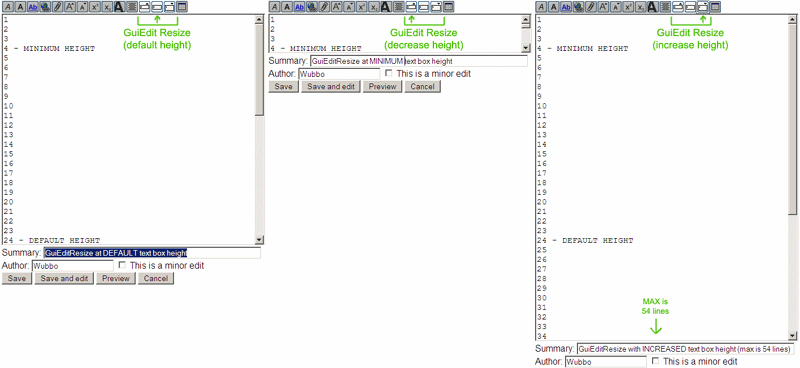Click the bold icon in the minimum-height editor toolbar
Screen dimensions: 800x368
coord(287,7)
